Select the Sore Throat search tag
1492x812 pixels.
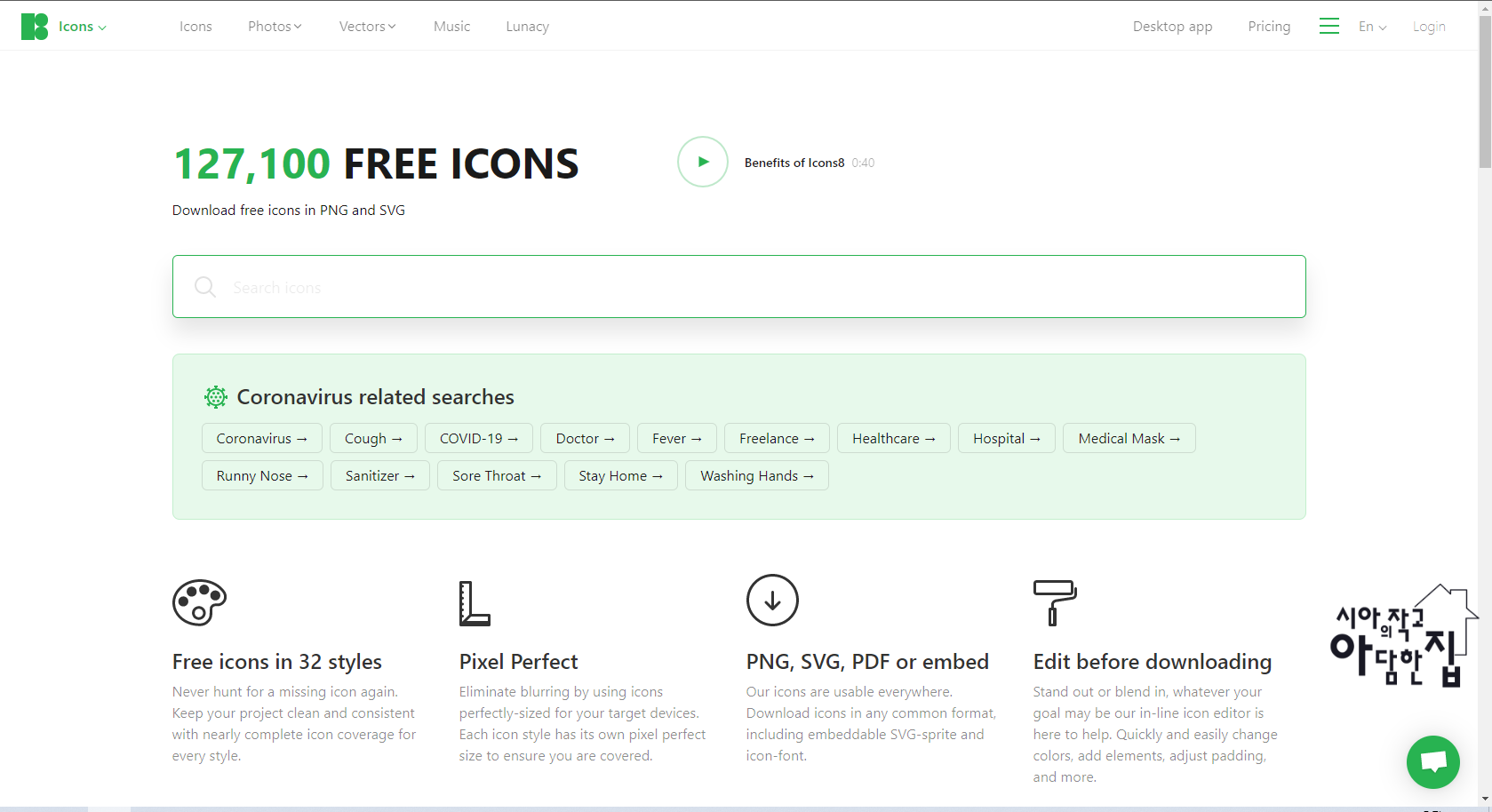(497, 476)
